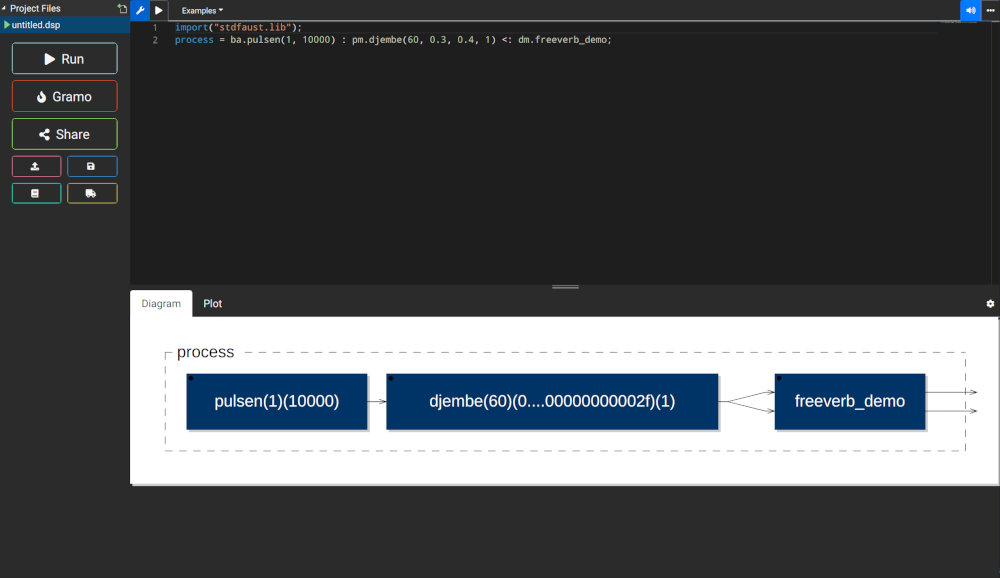The height and width of the screenshot is (578, 1000).
Task: Click the upload file icon button
Action: pyautogui.click(x=36, y=166)
